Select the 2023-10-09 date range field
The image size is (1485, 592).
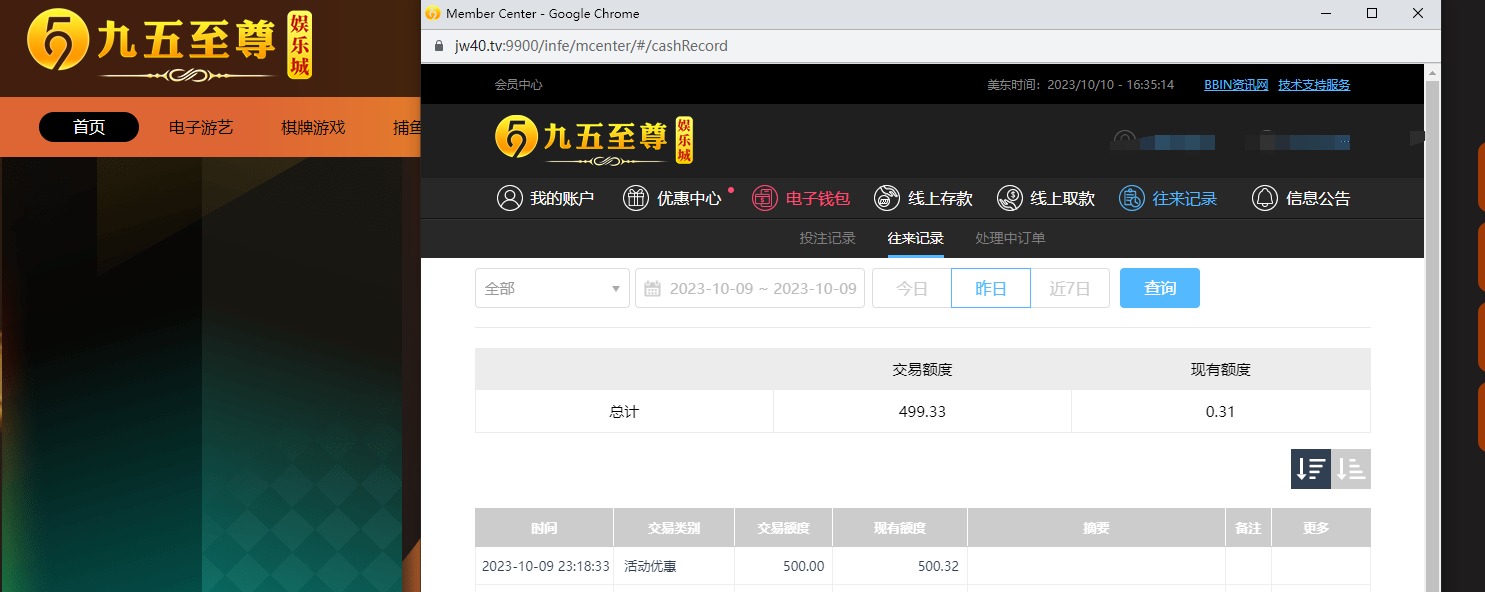(x=750, y=288)
